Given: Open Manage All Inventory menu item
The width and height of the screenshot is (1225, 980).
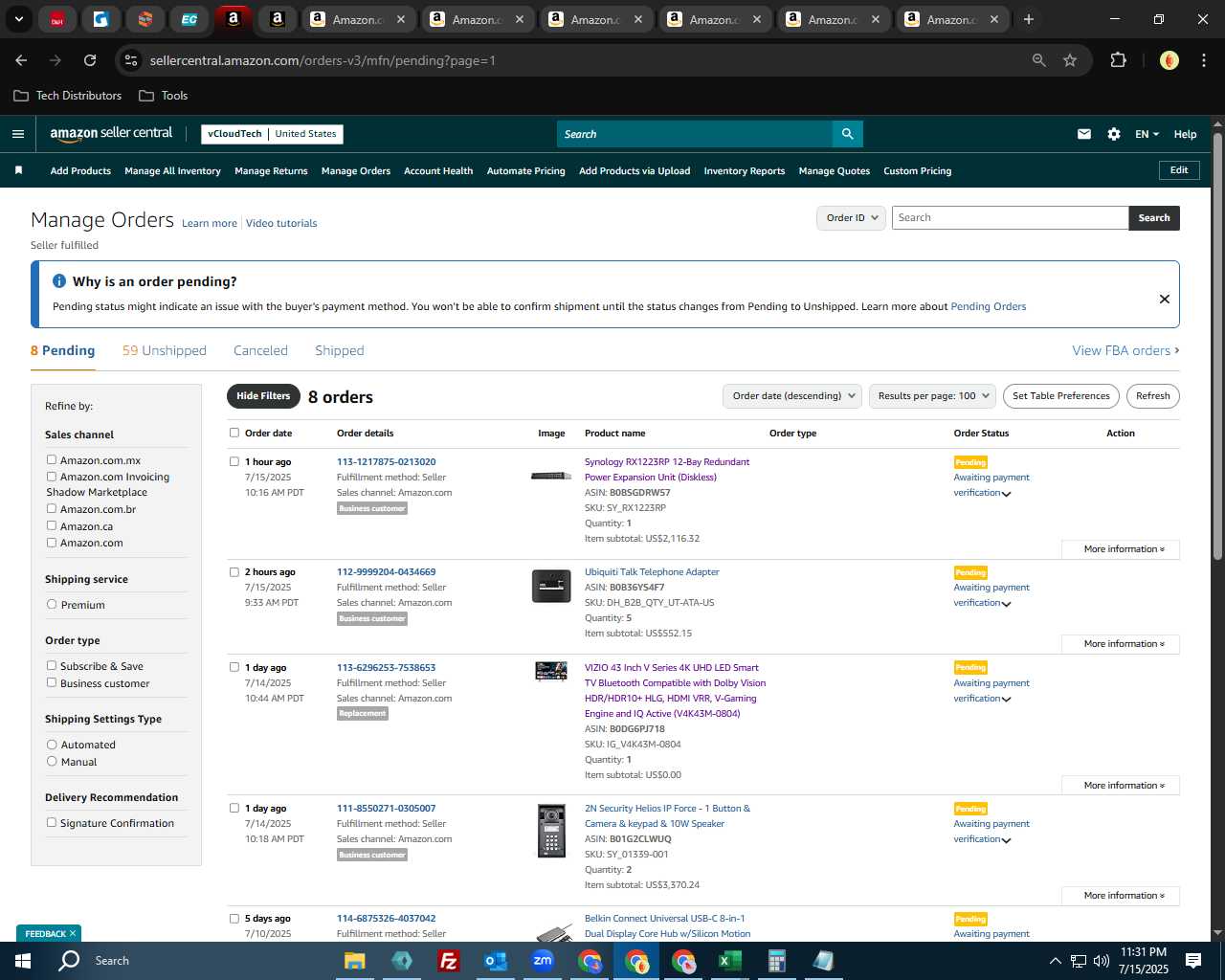Looking at the screenshot, I should [172, 171].
